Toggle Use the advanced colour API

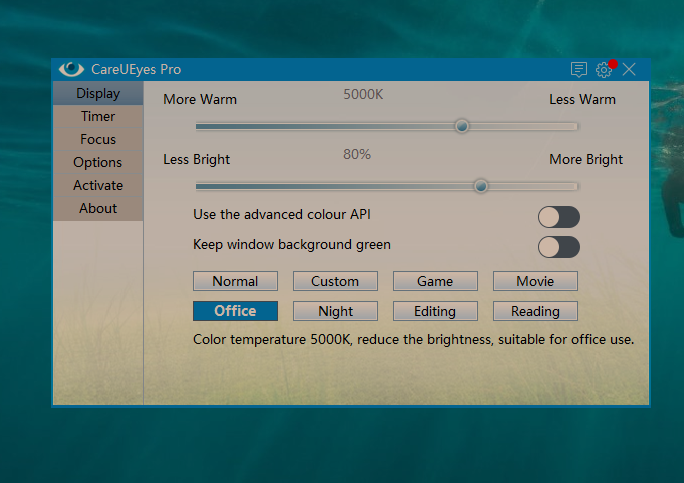click(558, 217)
